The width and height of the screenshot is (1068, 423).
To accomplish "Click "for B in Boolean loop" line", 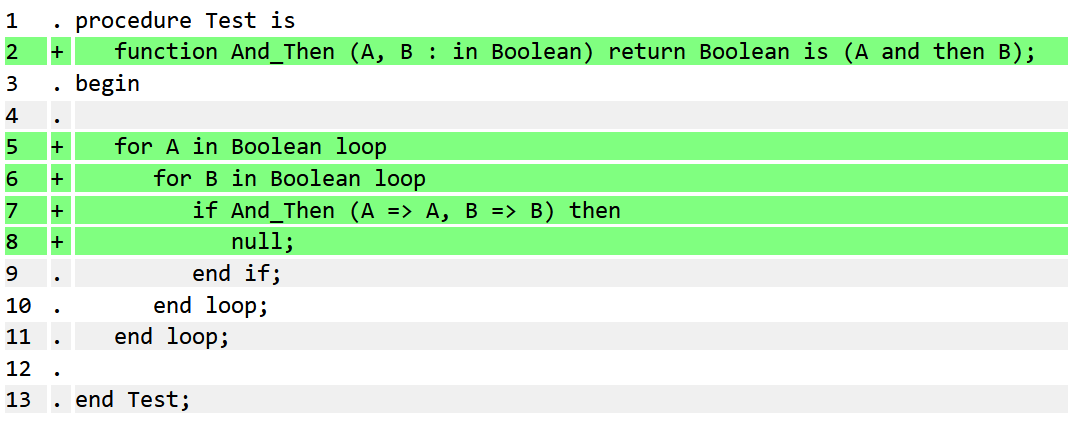I will point(289,179).
